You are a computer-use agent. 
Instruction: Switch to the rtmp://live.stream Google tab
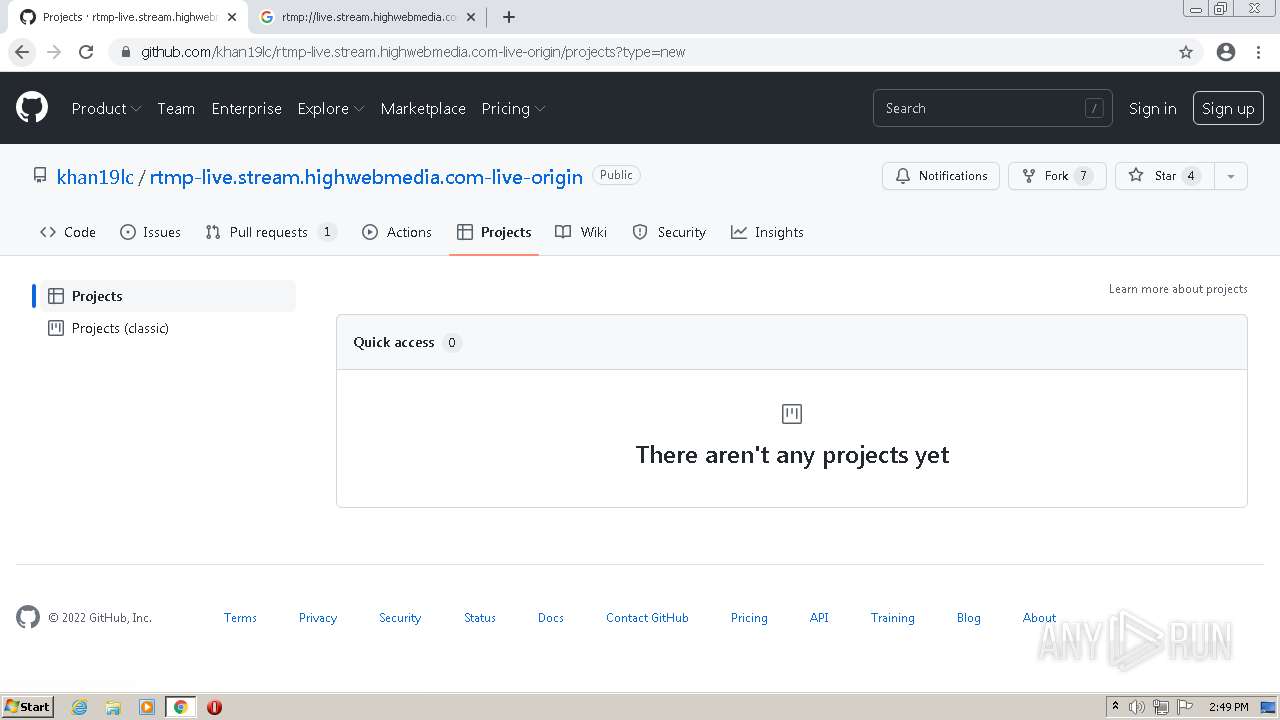[x=368, y=17]
